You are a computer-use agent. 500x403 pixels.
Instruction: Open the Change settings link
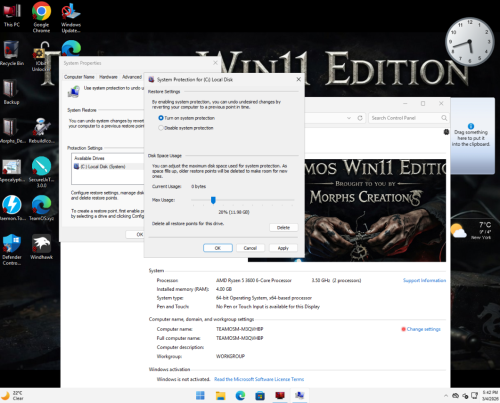coord(423,329)
